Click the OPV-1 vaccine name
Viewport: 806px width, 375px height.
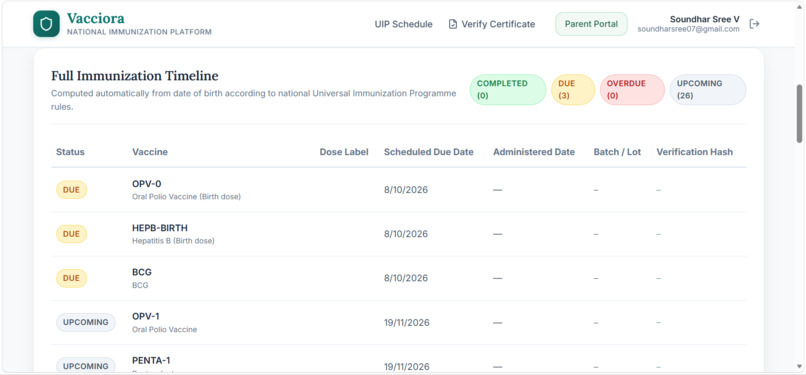click(145, 316)
